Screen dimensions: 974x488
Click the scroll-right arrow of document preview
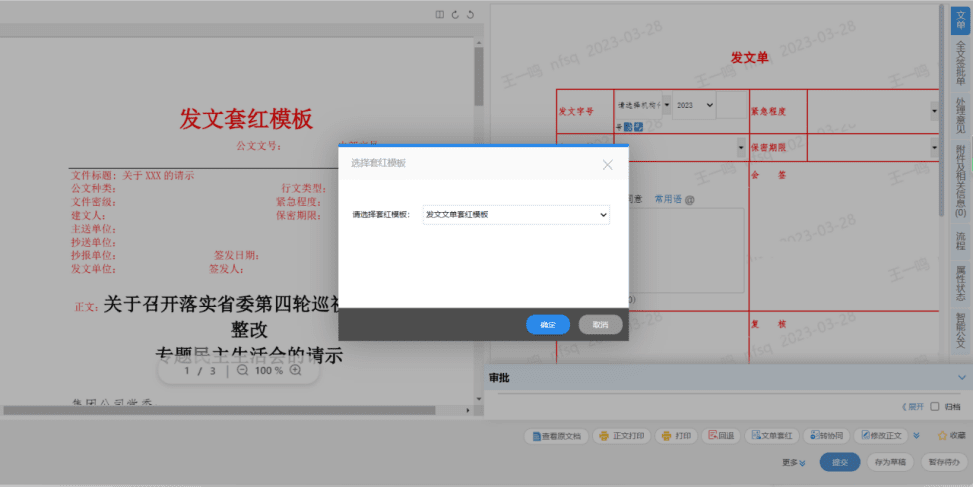coord(468,410)
